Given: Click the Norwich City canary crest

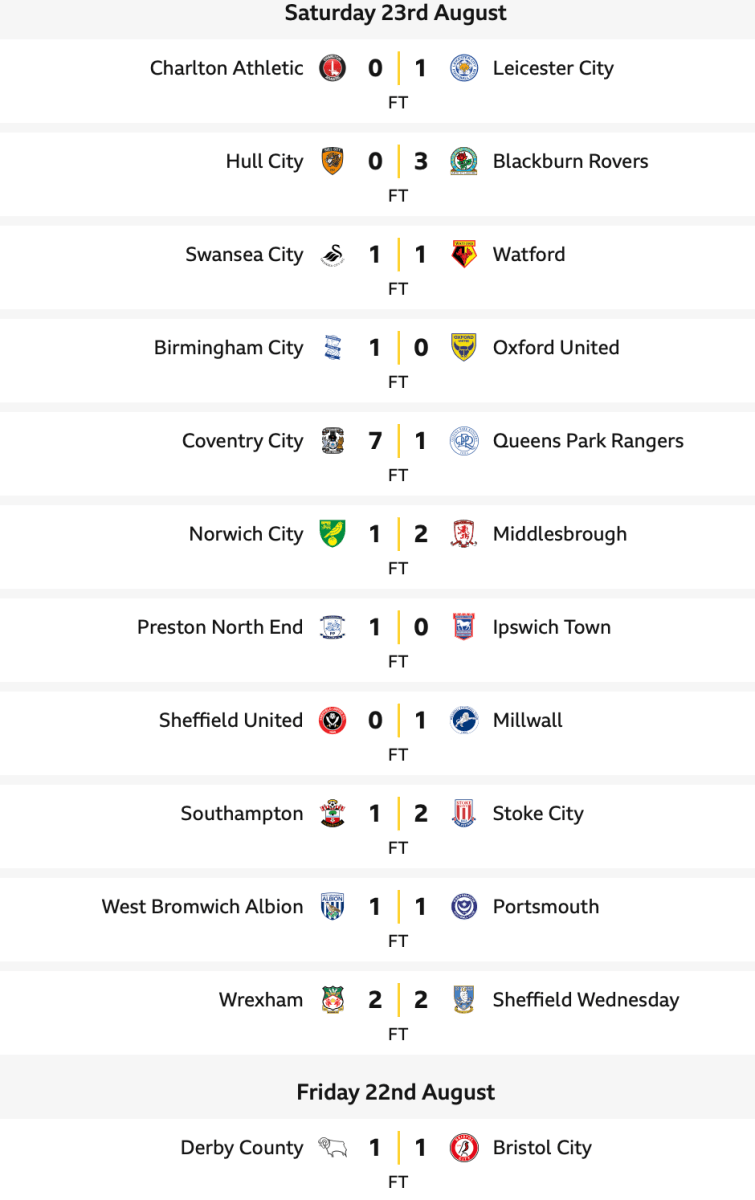Looking at the screenshot, I should 332,534.
